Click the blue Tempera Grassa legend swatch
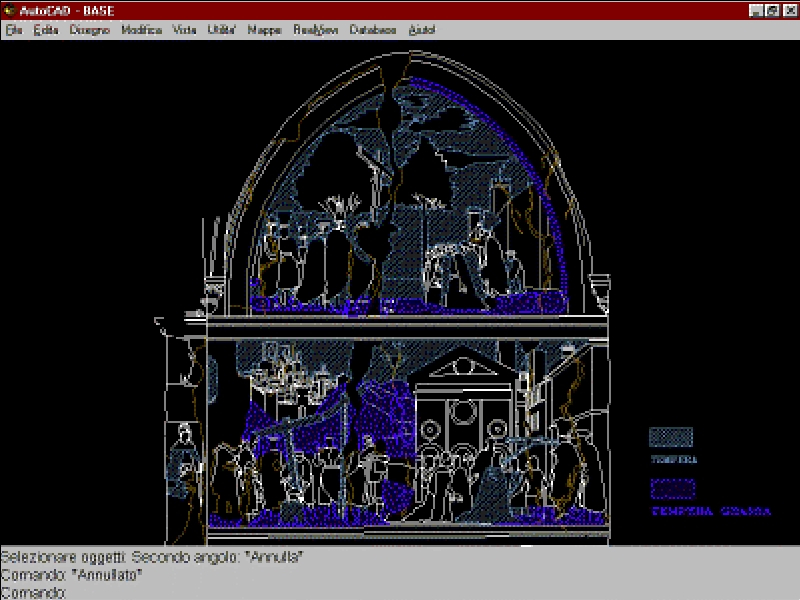800x600 pixels. pyautogui.click(x=672, y=489)
